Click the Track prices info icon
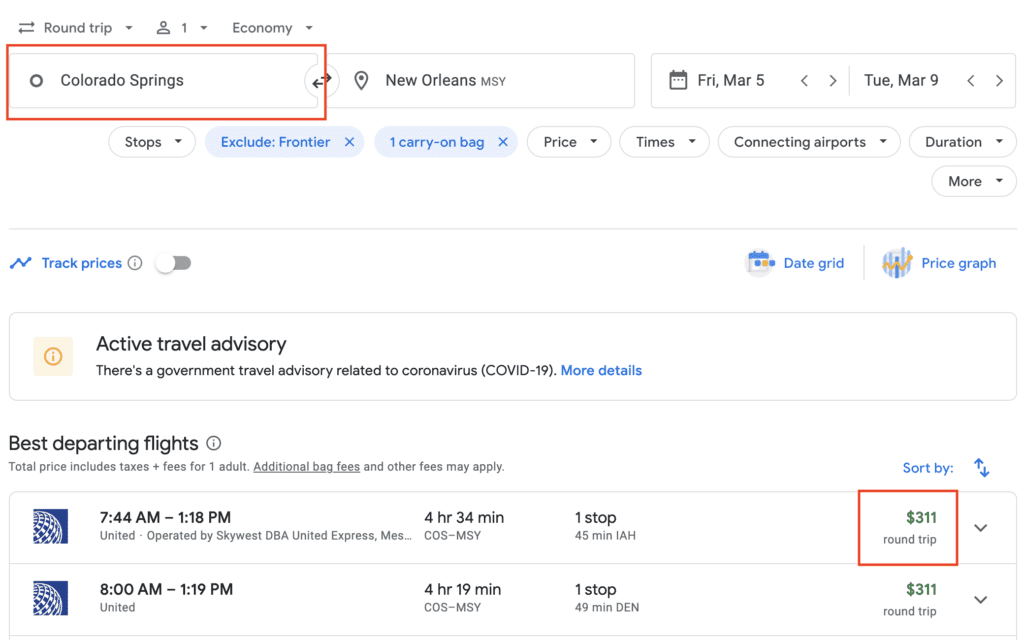The image size is (1024, 640). (135, 263)
